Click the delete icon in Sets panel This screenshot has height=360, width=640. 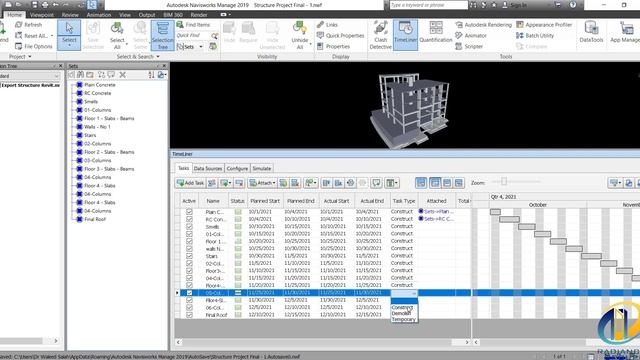click(x=122, y=75)
